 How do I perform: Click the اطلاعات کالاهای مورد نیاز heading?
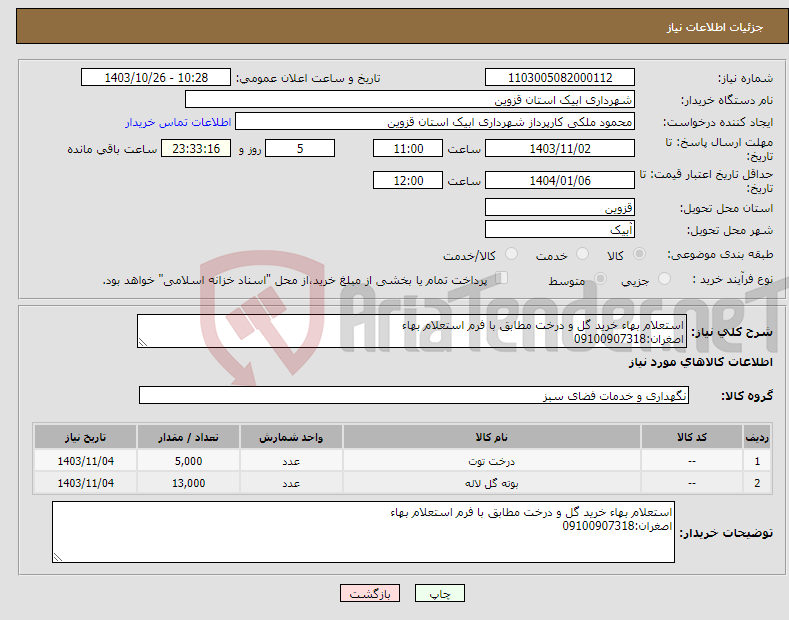[x=700, y=362]
